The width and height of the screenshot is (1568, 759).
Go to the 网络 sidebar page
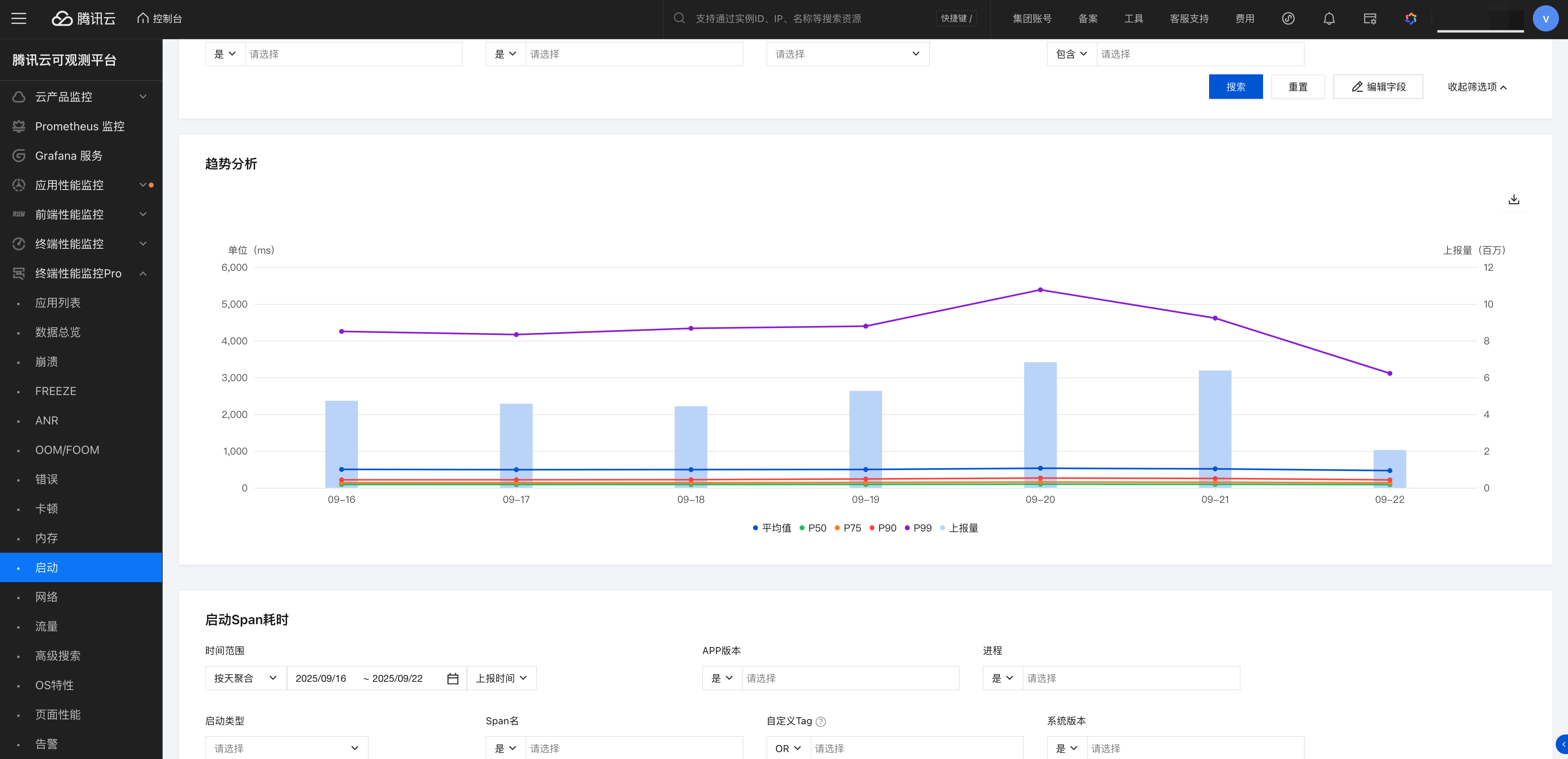[x=47, y=596]
